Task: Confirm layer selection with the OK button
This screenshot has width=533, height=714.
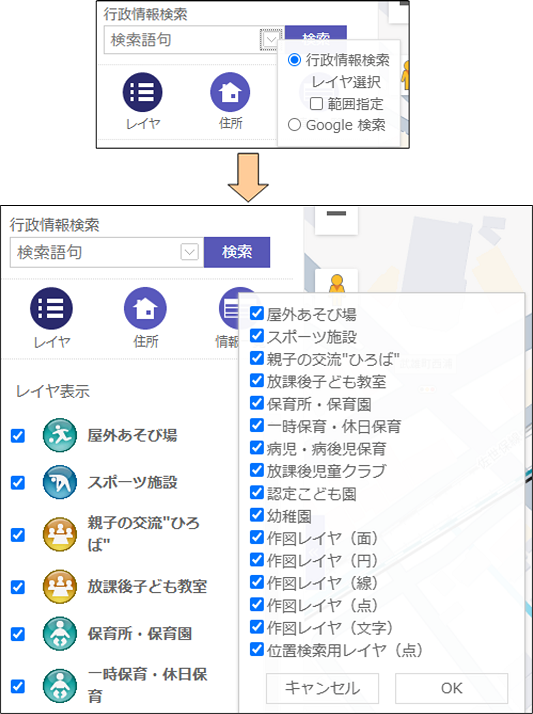Action: coord(452,688)
